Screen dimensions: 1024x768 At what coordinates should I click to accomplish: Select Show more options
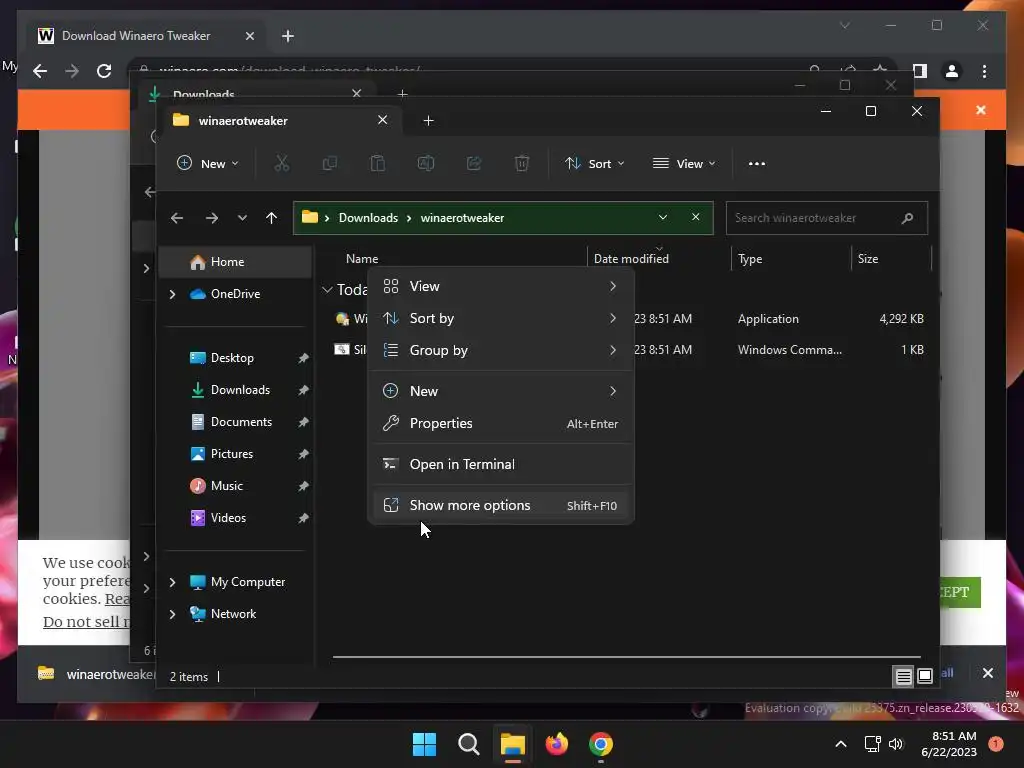(501, 505)
